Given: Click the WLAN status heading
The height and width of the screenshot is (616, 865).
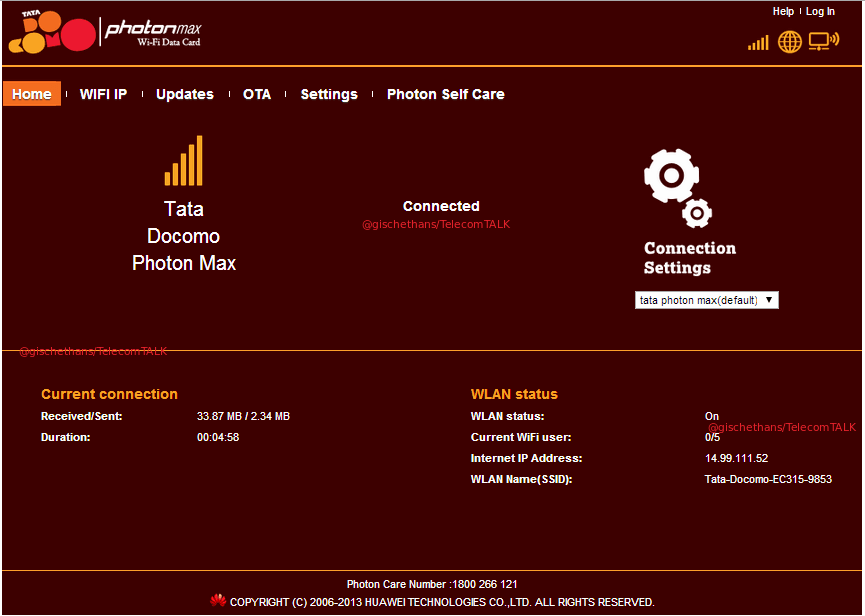Looking at the screenshot, I should 514,394.
